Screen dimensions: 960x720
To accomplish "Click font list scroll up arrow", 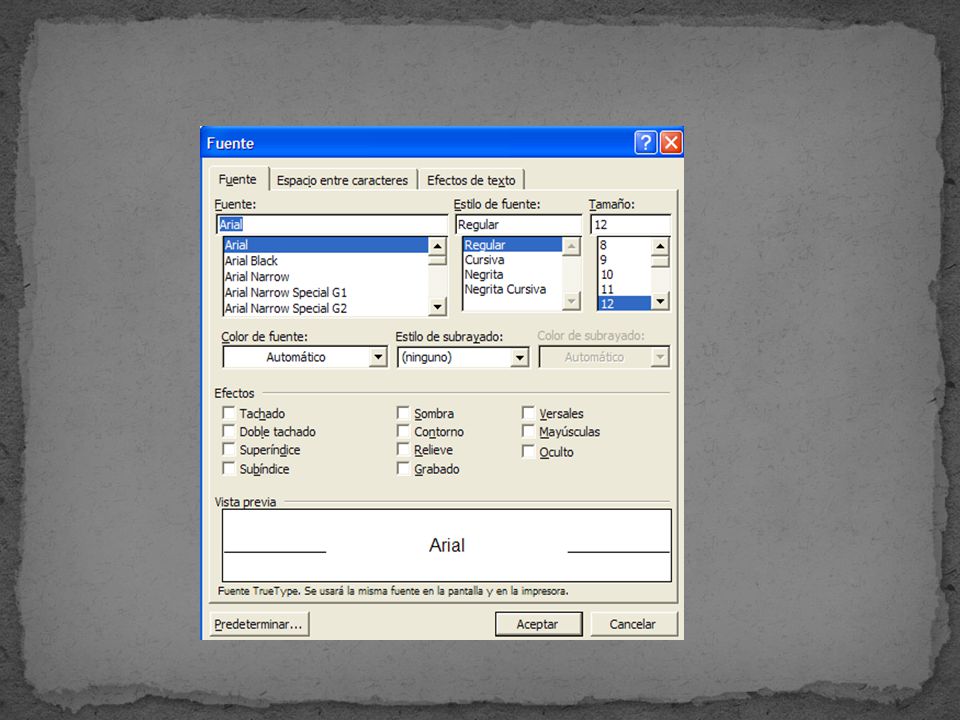I will click(x=437, y=246).
